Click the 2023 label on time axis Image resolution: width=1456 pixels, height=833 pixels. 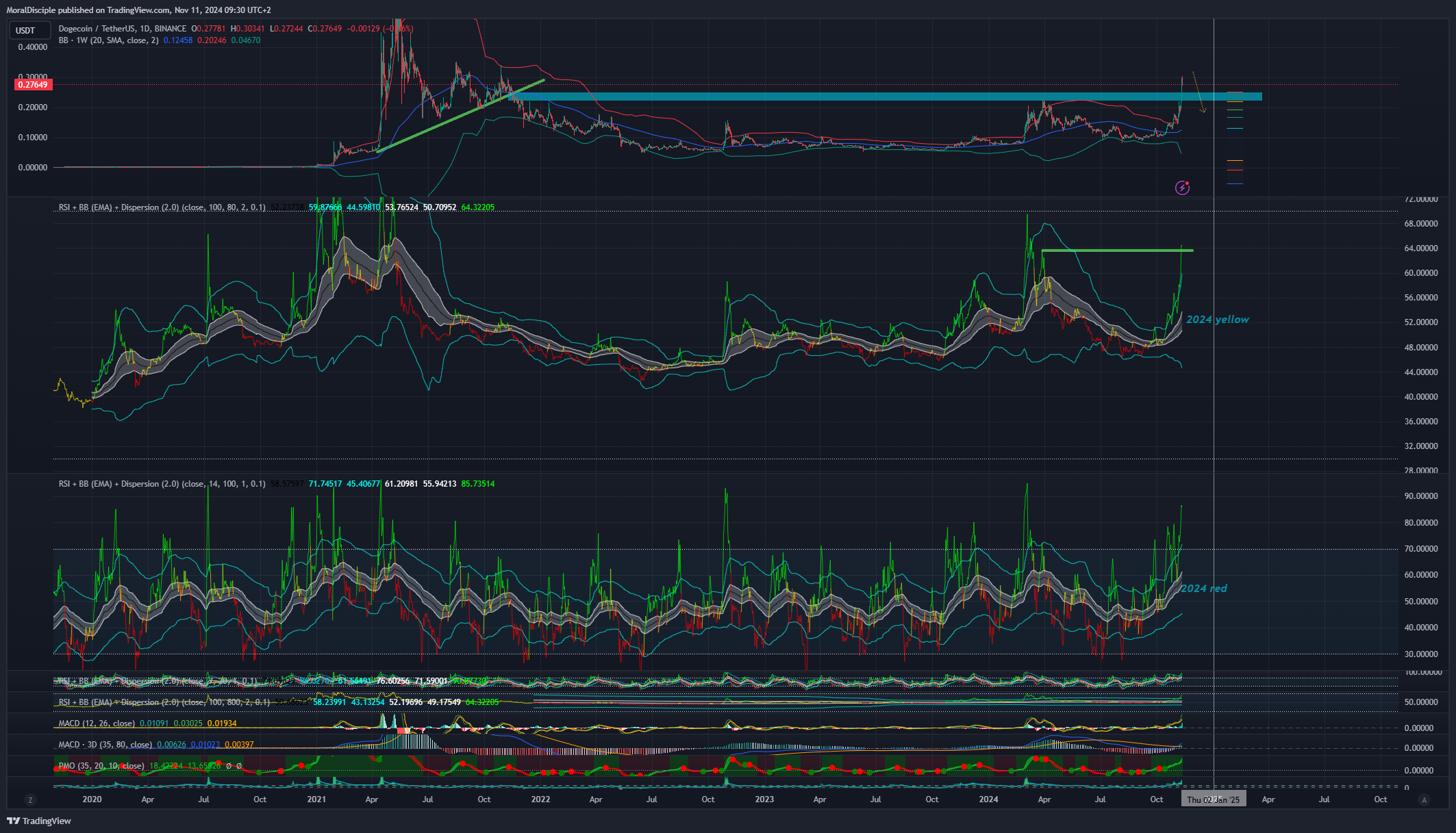pyautogui.click(x=764, y=799)
